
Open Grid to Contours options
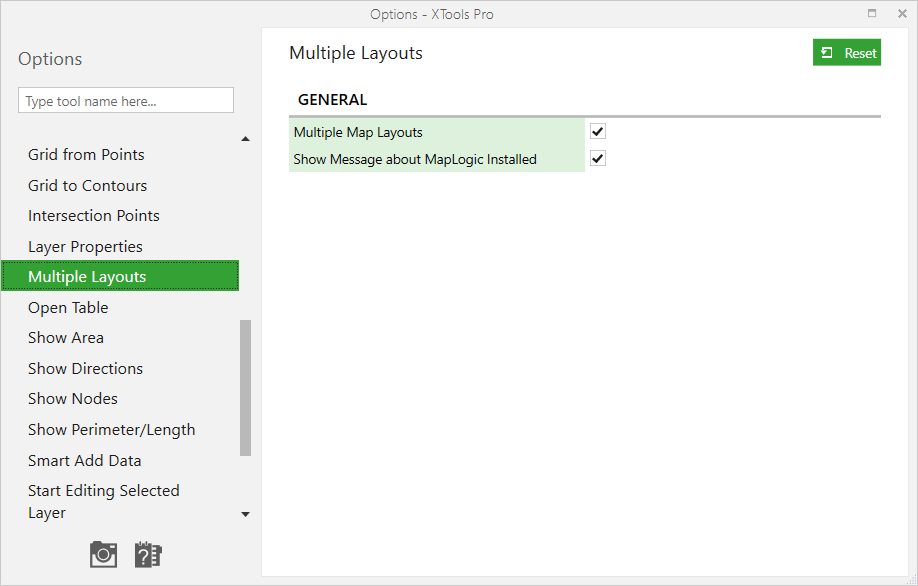[x=88, y=186]
